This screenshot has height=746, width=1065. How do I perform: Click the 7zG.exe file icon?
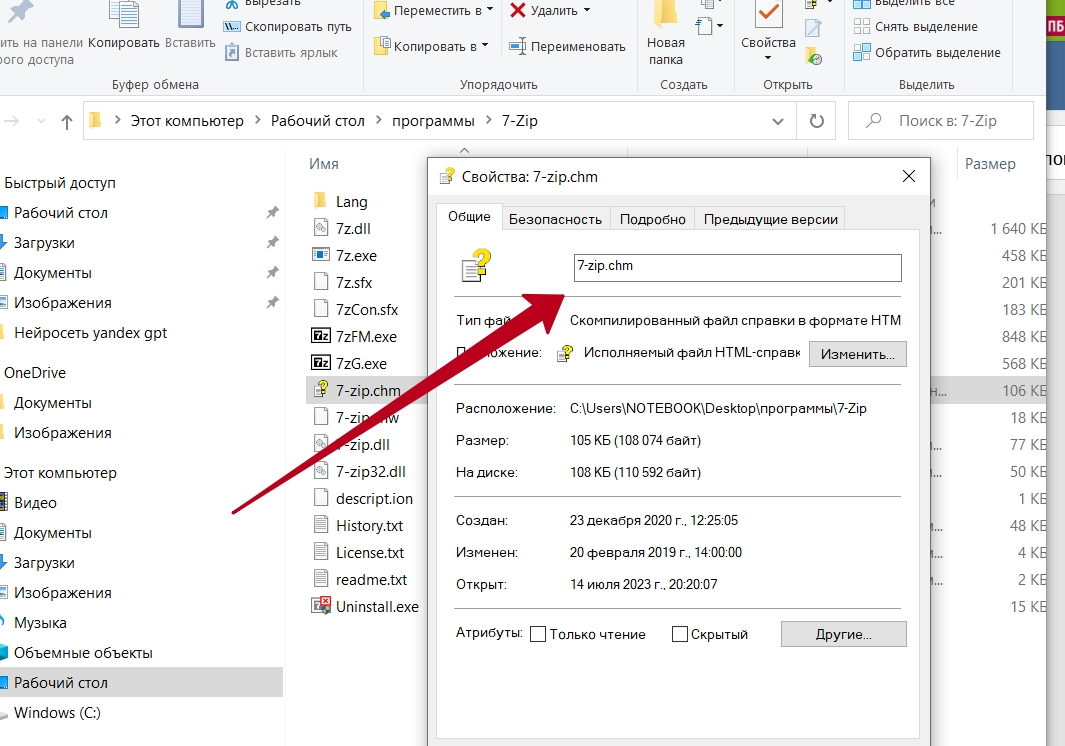point(321,363)
